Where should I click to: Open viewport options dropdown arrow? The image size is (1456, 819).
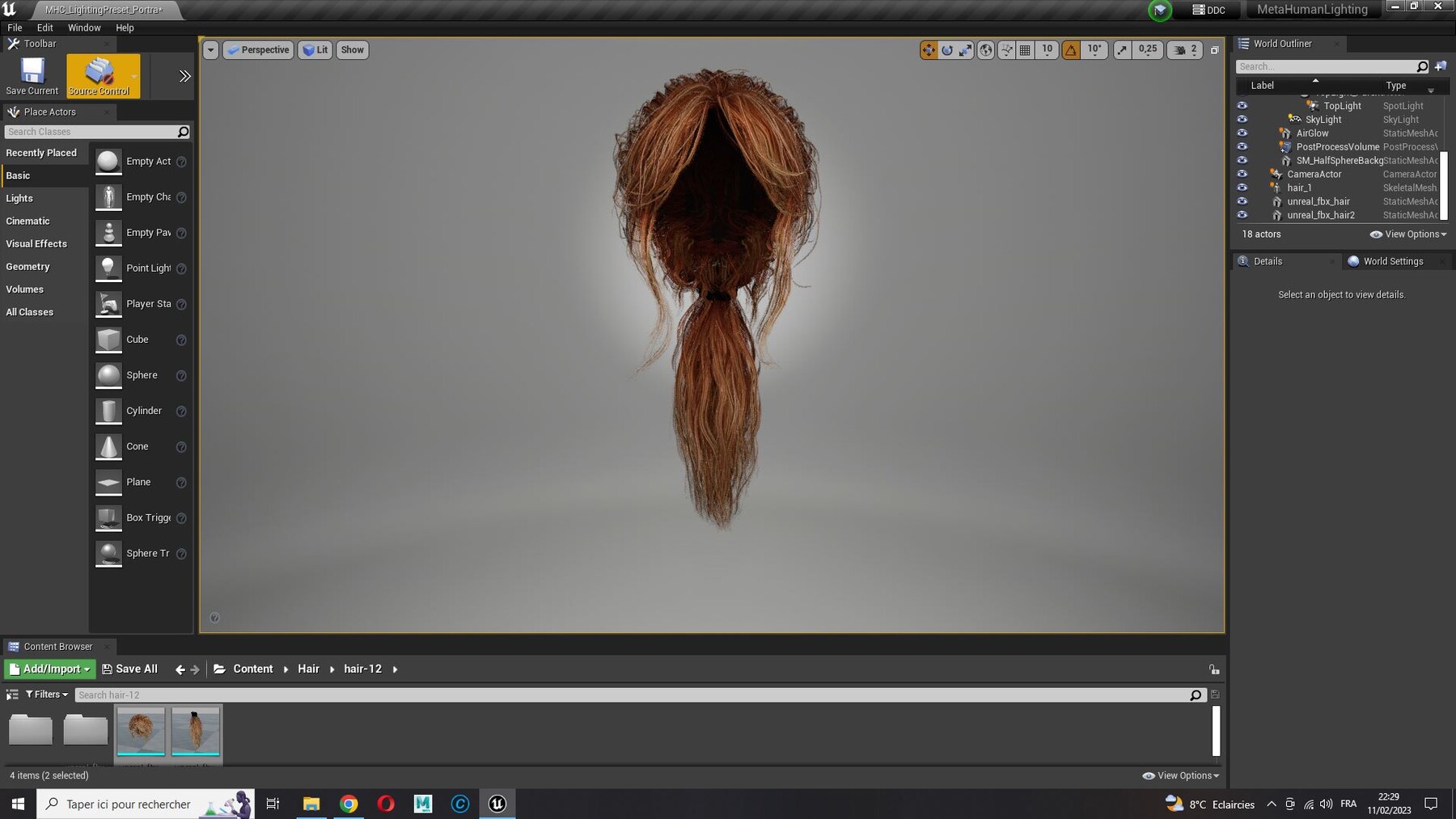pos(210,50)
